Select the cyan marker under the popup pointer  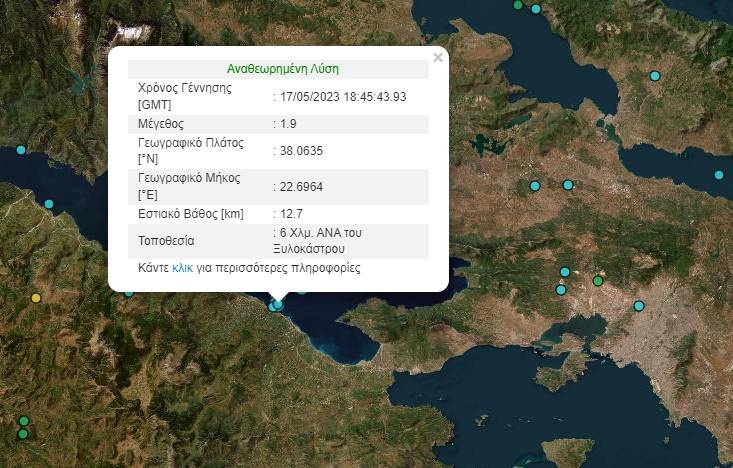point(278,304)
